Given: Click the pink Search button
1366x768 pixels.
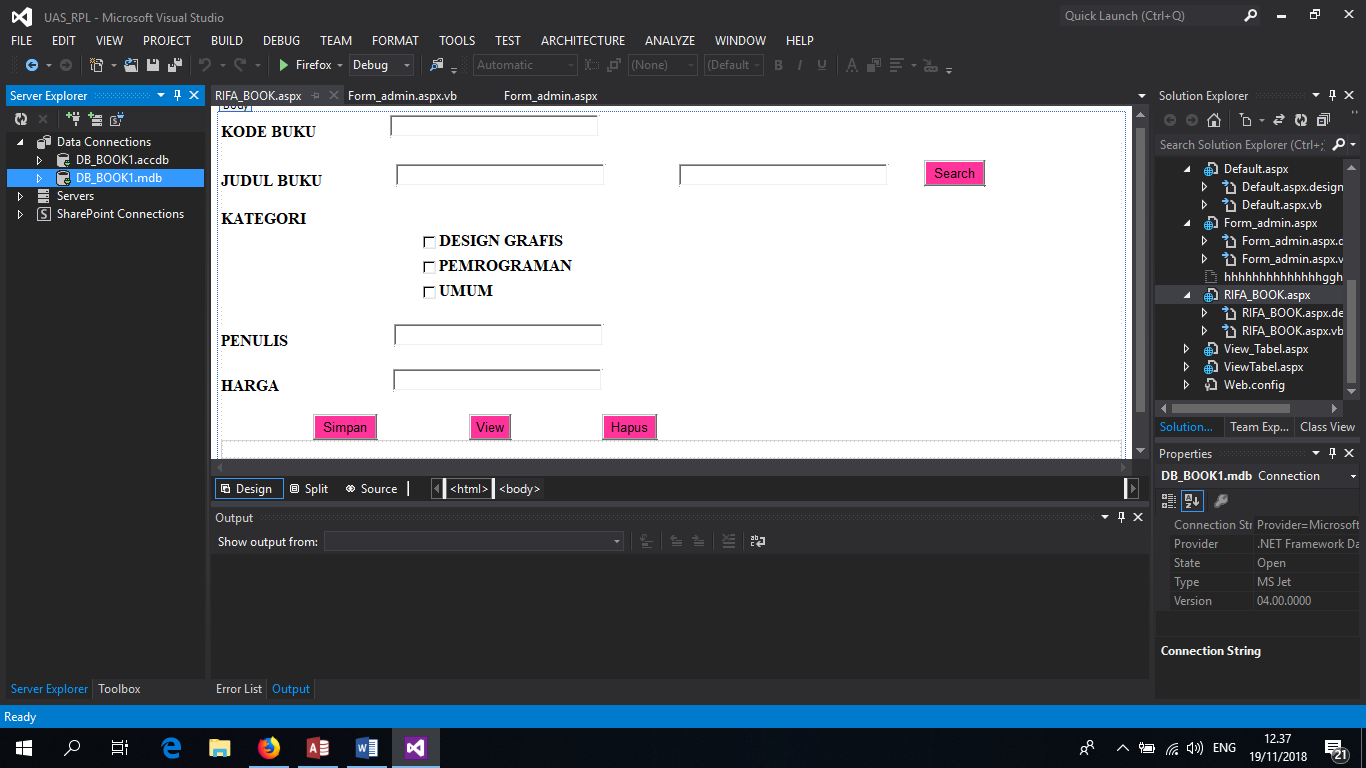Looking at the screenshot, I should point(953,173).
